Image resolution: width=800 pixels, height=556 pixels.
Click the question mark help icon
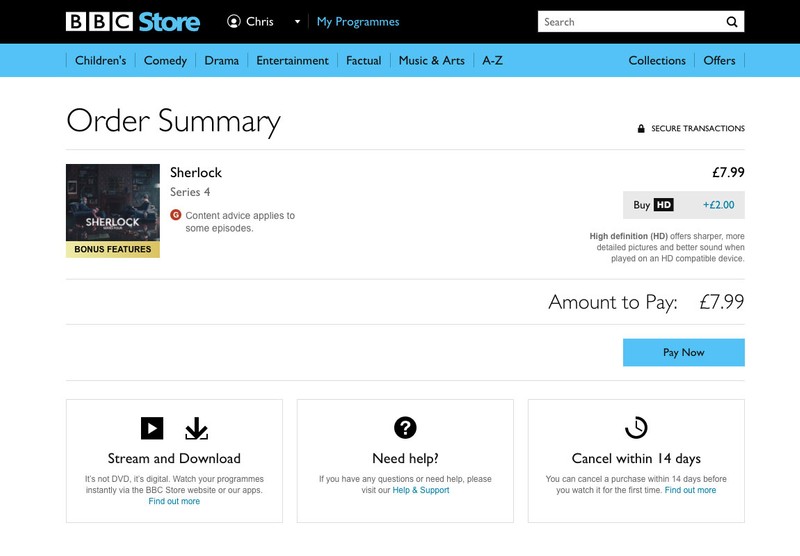click(x=405, y=428)
